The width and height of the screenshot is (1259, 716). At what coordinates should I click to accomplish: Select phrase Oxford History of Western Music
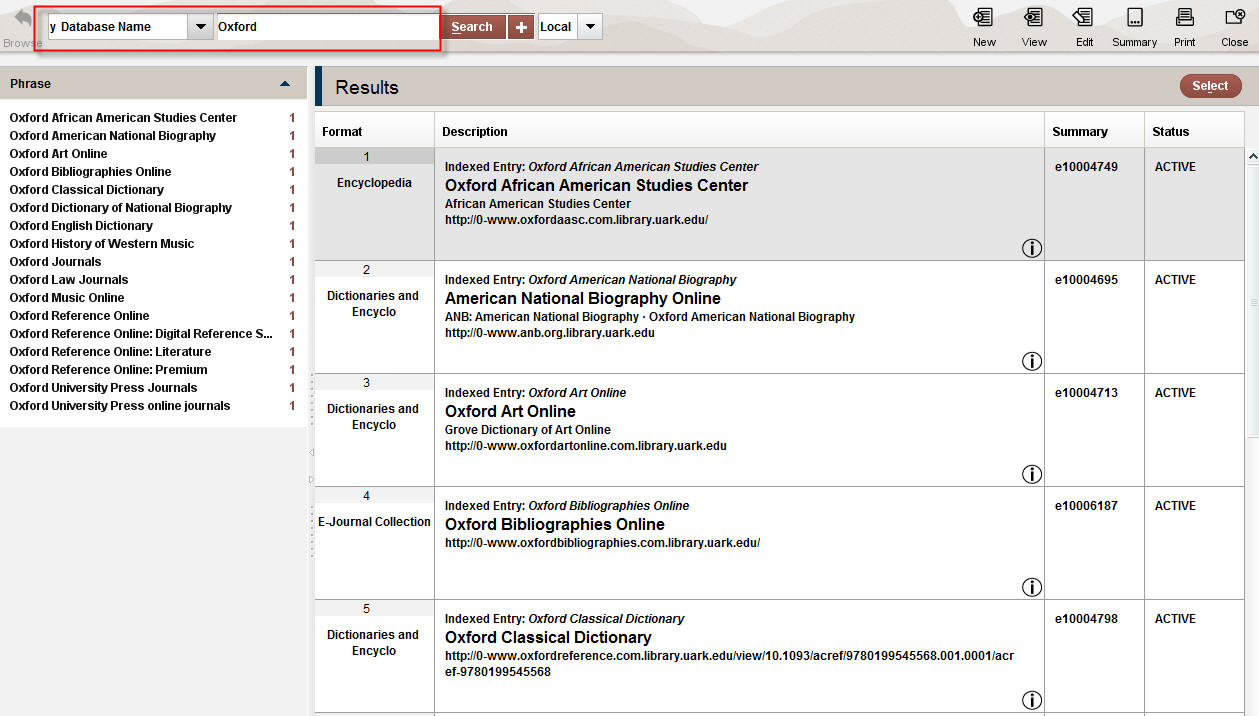pos(101,244)
